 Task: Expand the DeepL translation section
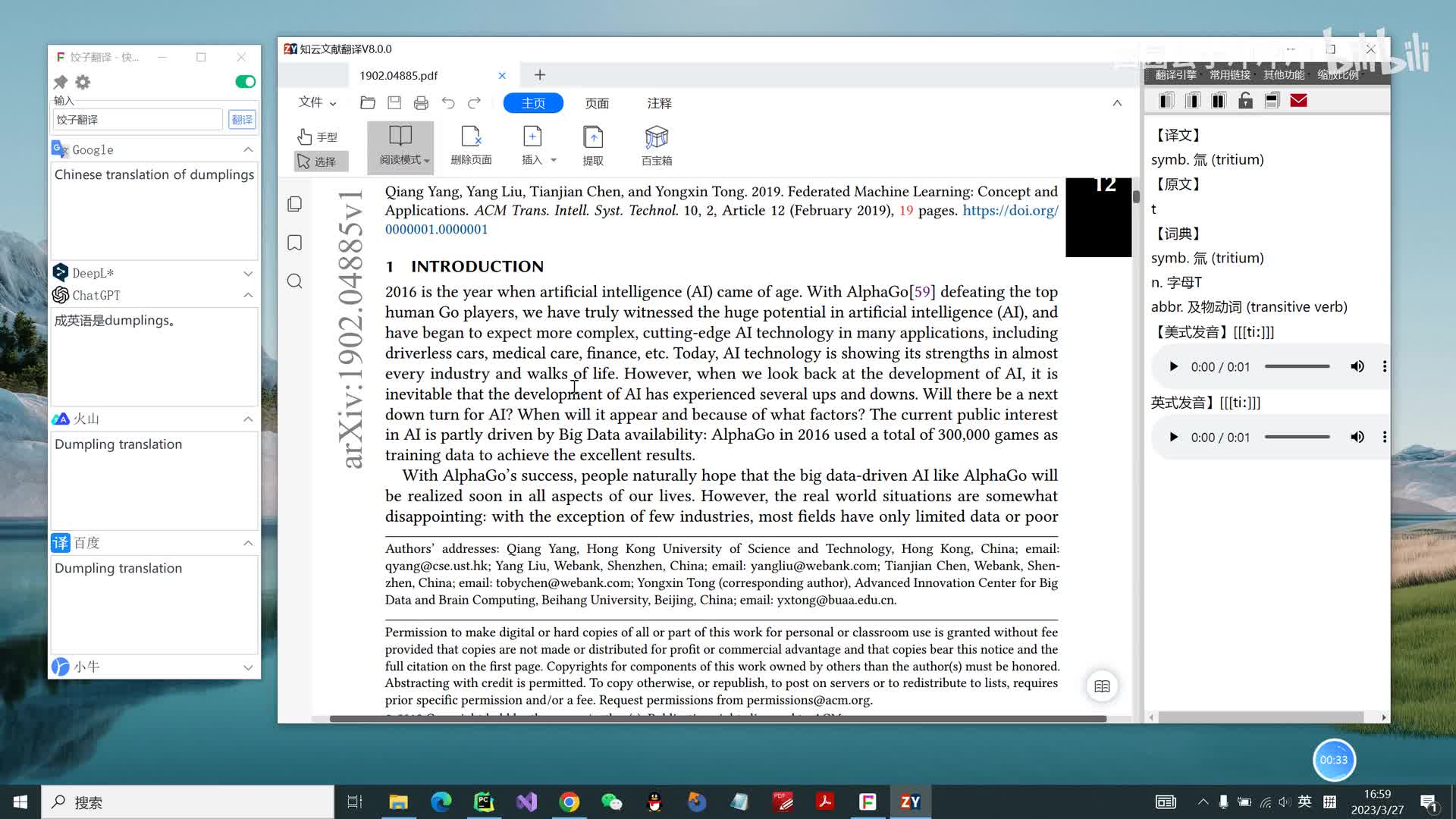[x=248, y=273]
